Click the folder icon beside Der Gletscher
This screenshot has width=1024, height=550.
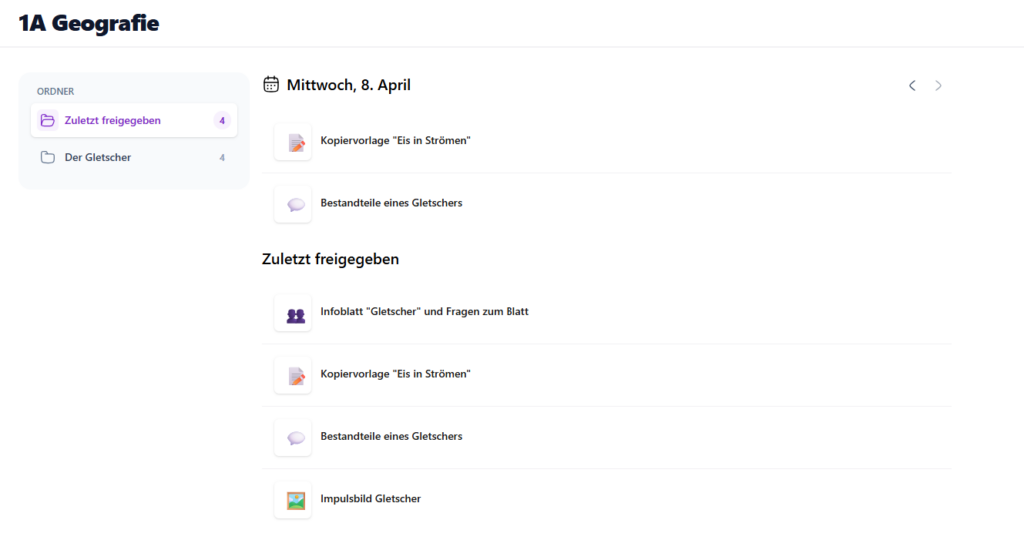pos(47,157)
